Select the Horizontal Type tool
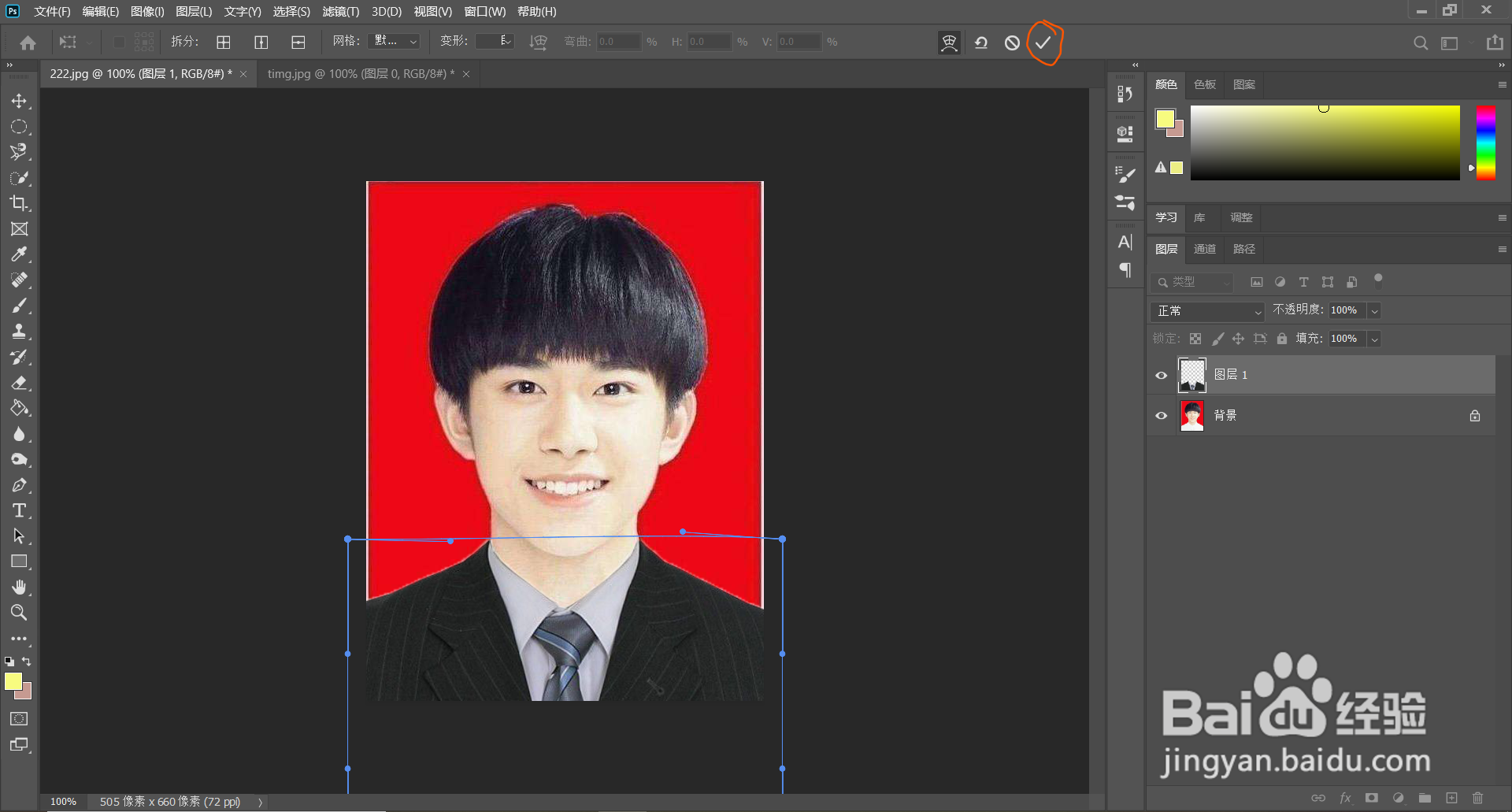This screenshot has height=812, width=1512. pos(19,510)
